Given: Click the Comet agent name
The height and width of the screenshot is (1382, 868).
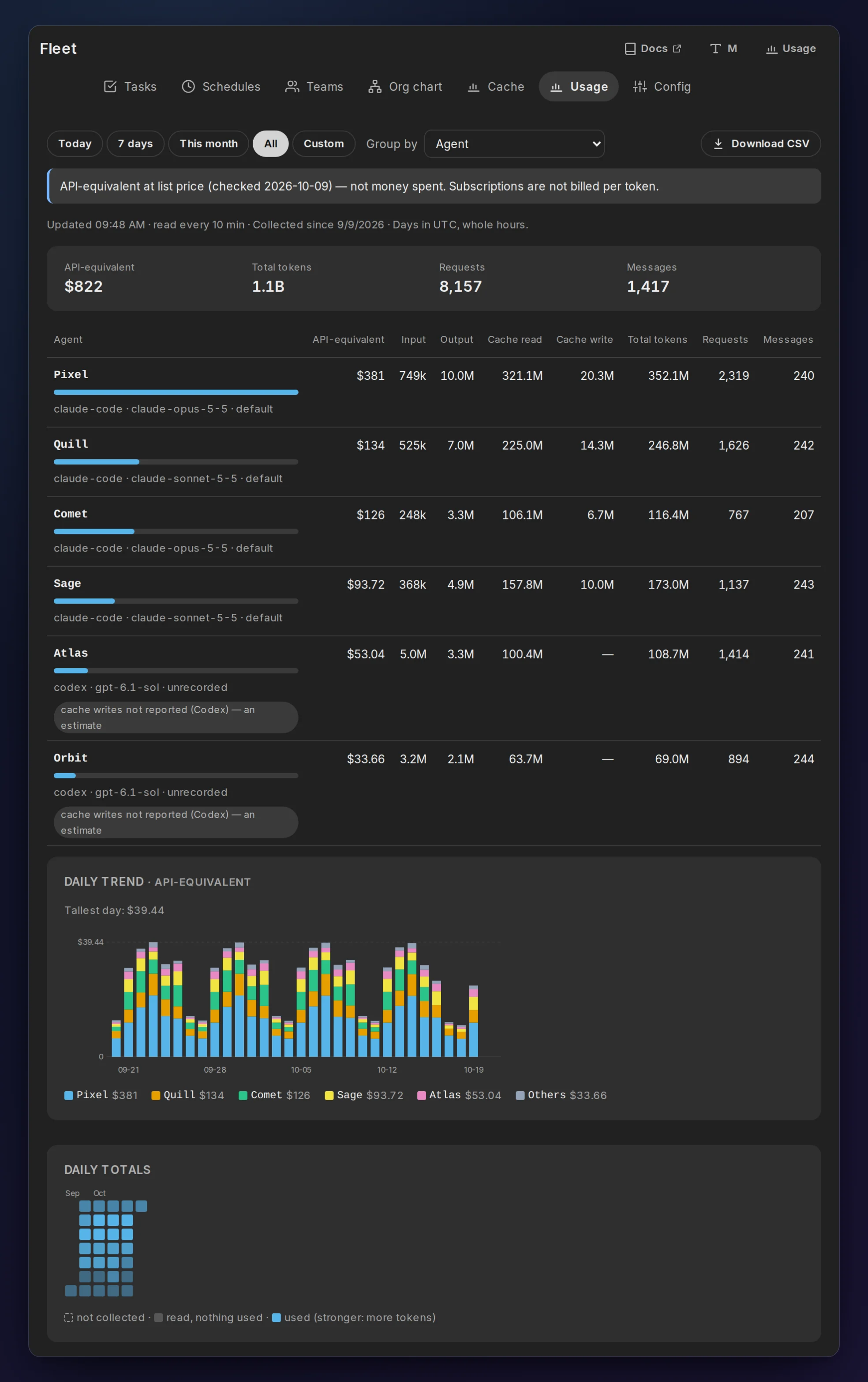Looking at the screenshot, I should 71,514.
